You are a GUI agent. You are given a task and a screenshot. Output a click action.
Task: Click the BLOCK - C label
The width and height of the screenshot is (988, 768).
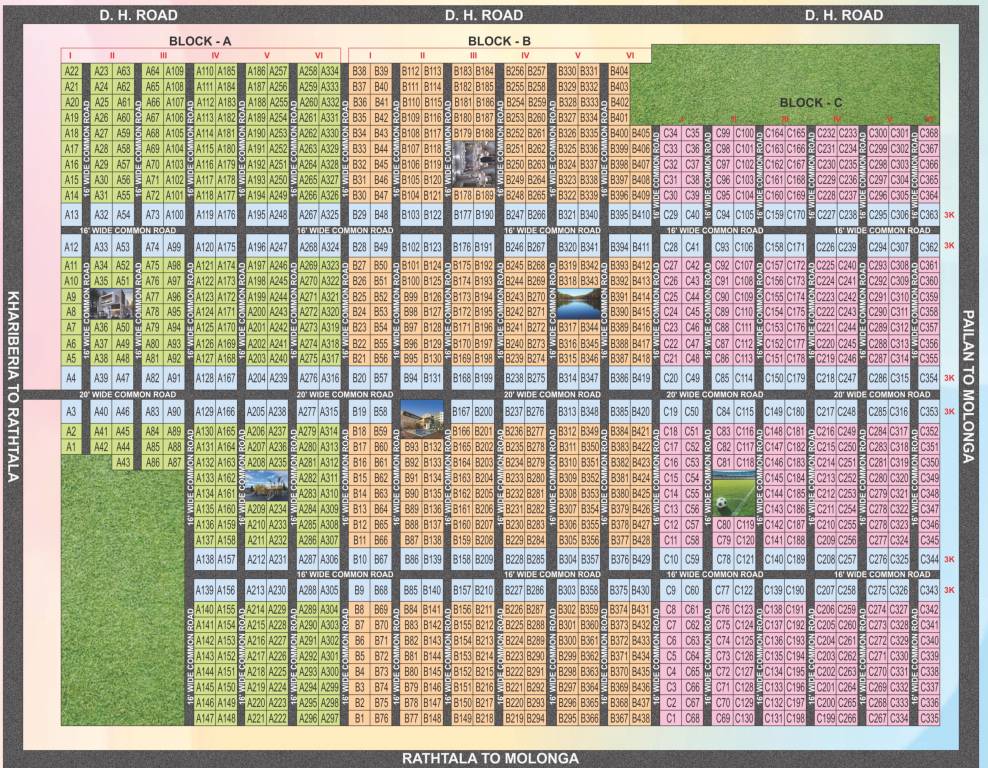[812, 103]
